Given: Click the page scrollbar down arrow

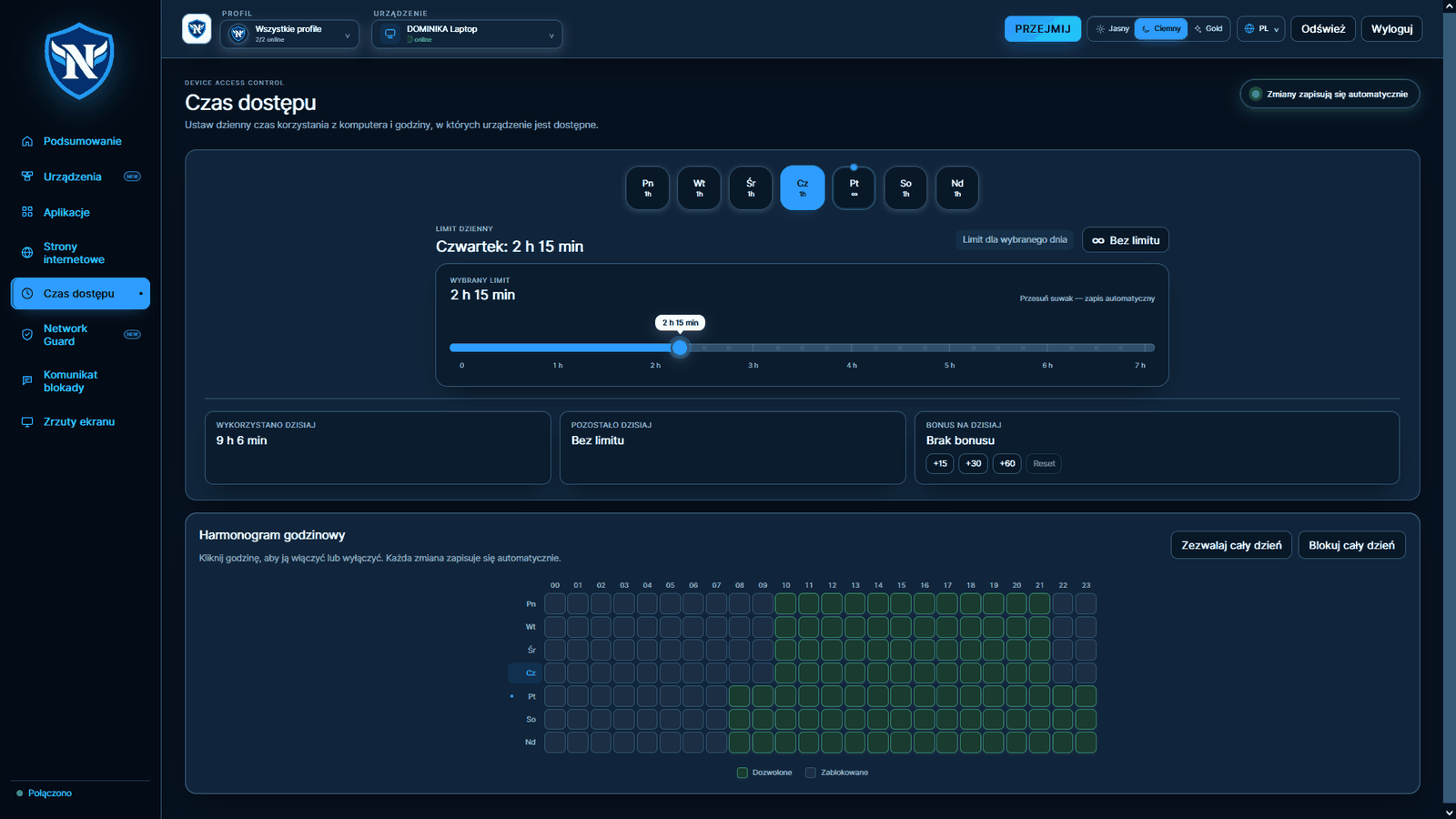Looking at the screenshot, I should point(1450,813).
